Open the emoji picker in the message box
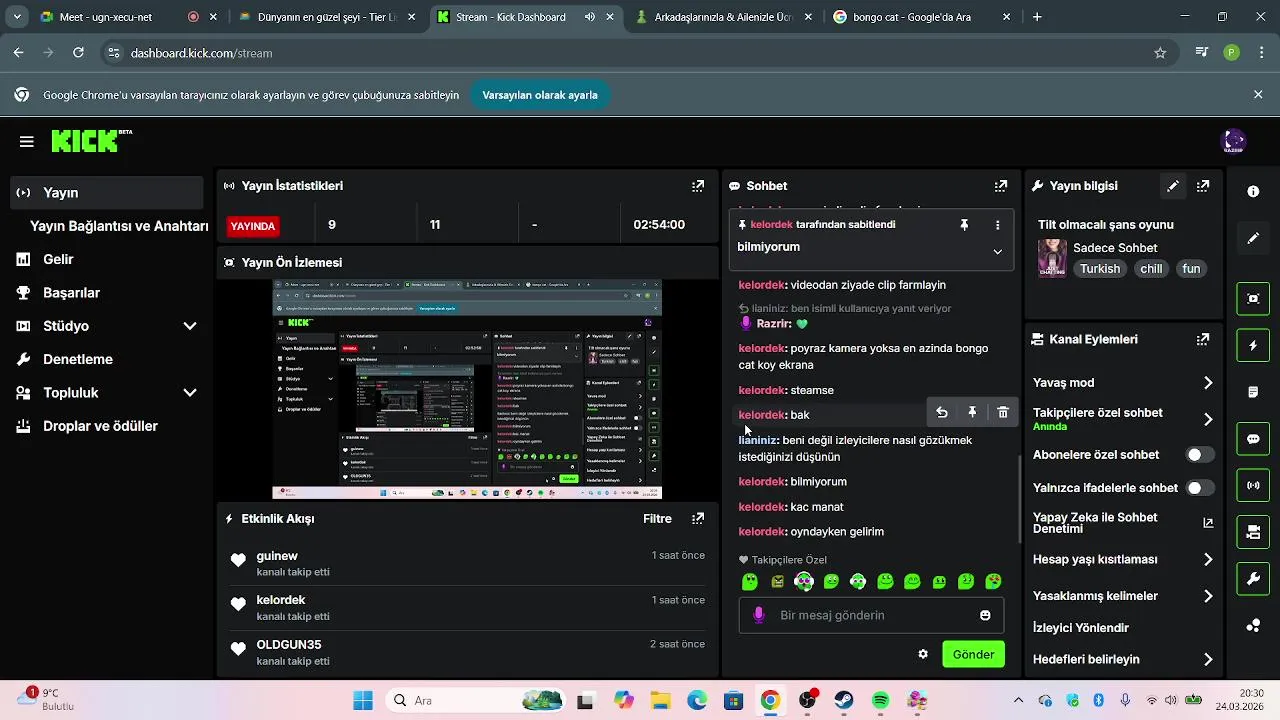1280x720 pixels. [x=985, y=615]
